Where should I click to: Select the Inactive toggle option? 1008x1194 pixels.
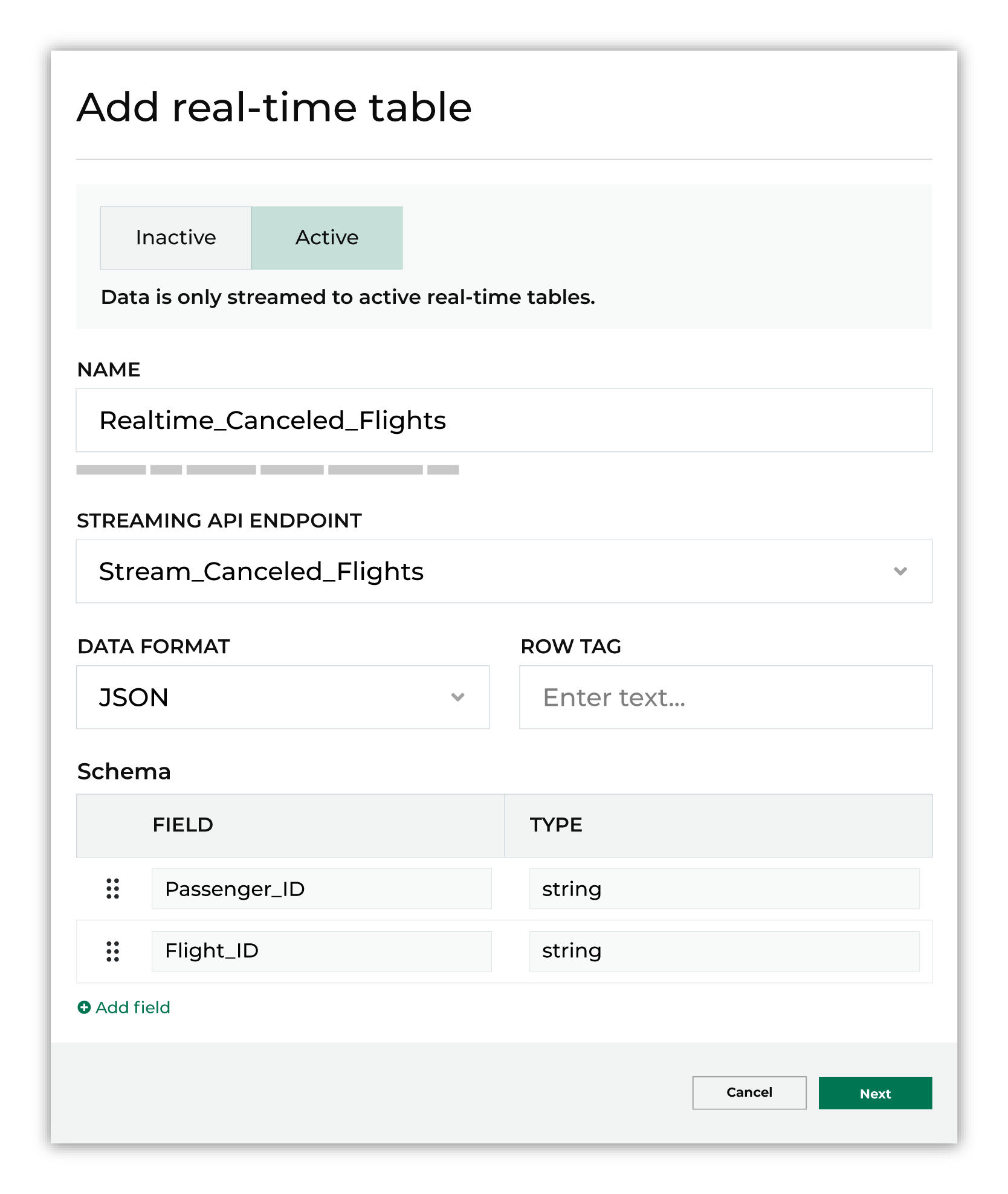176,237
